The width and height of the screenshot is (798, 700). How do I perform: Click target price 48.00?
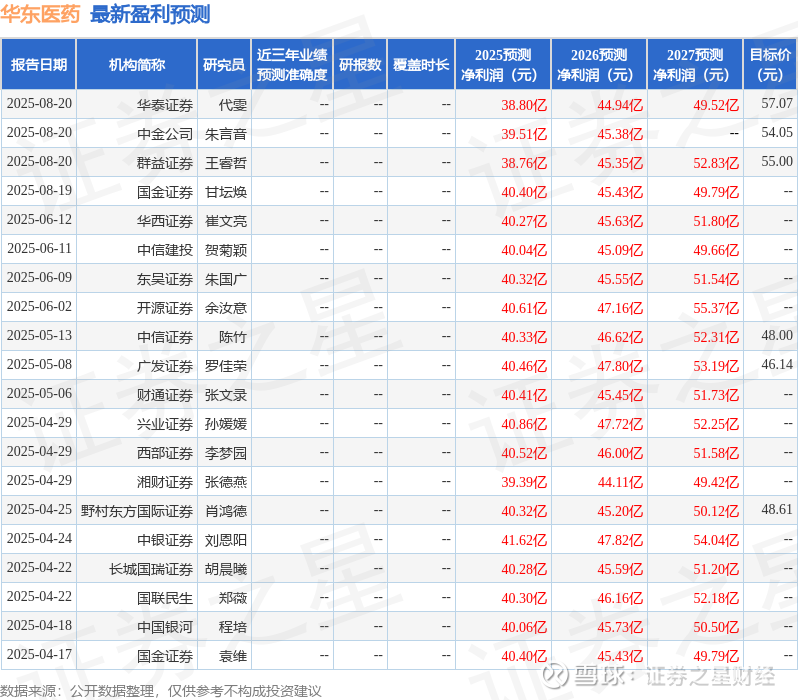coord(777,335)
